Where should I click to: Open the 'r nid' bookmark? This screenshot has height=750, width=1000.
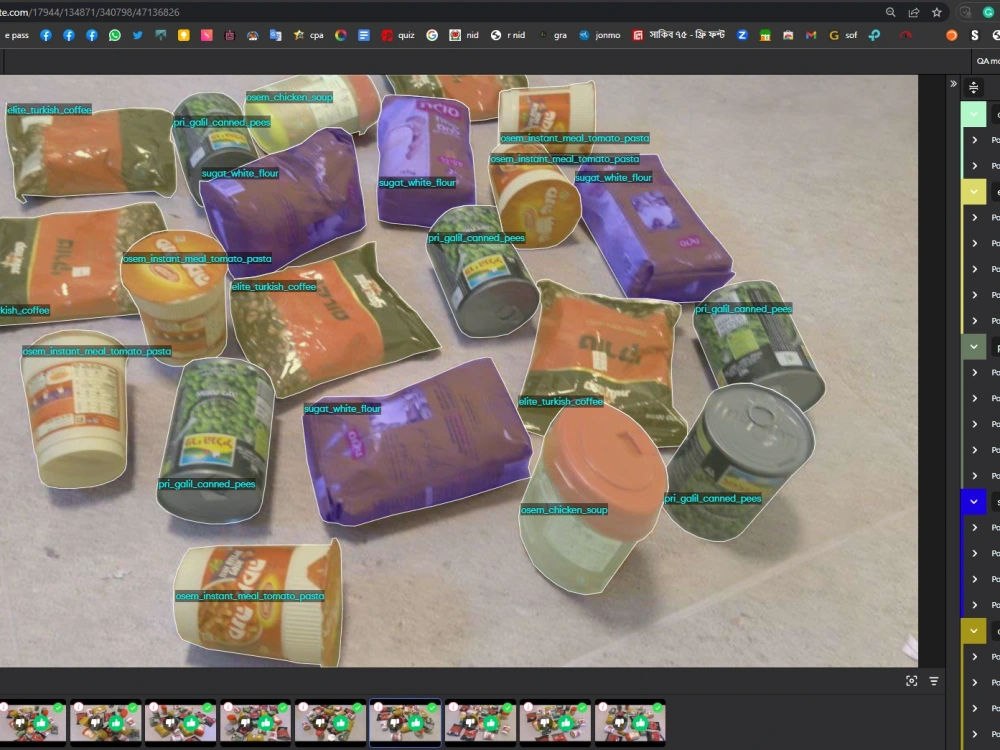pyautogui.click(x=508, y=35)
